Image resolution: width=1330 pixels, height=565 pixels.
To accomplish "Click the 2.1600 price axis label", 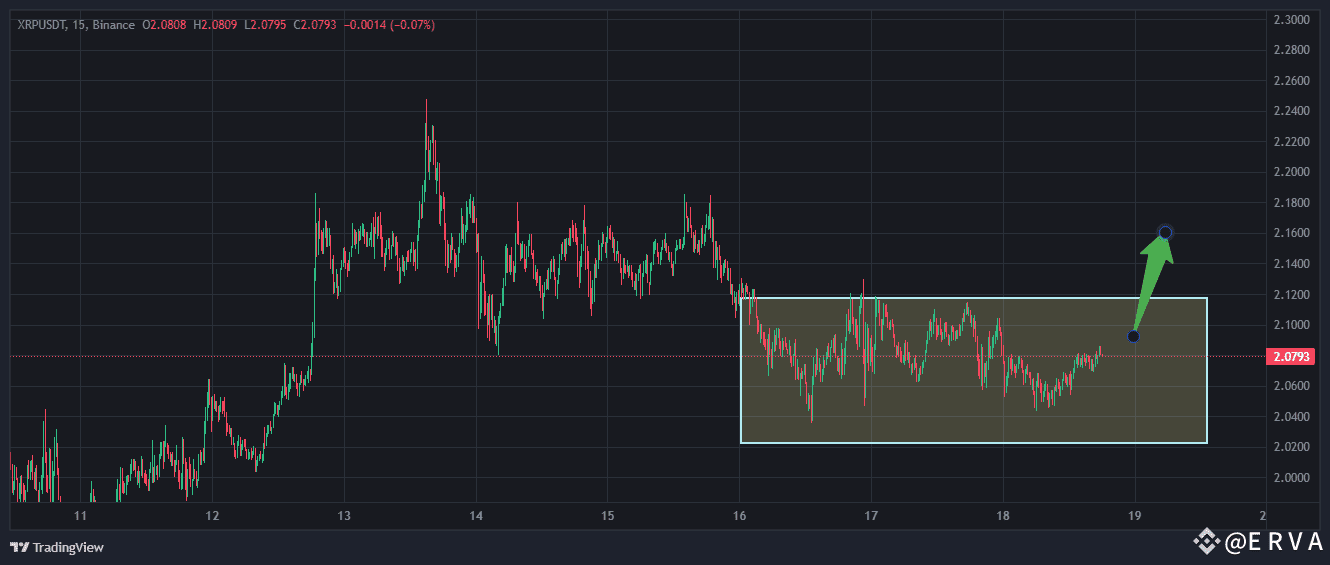I will 1290,233.
